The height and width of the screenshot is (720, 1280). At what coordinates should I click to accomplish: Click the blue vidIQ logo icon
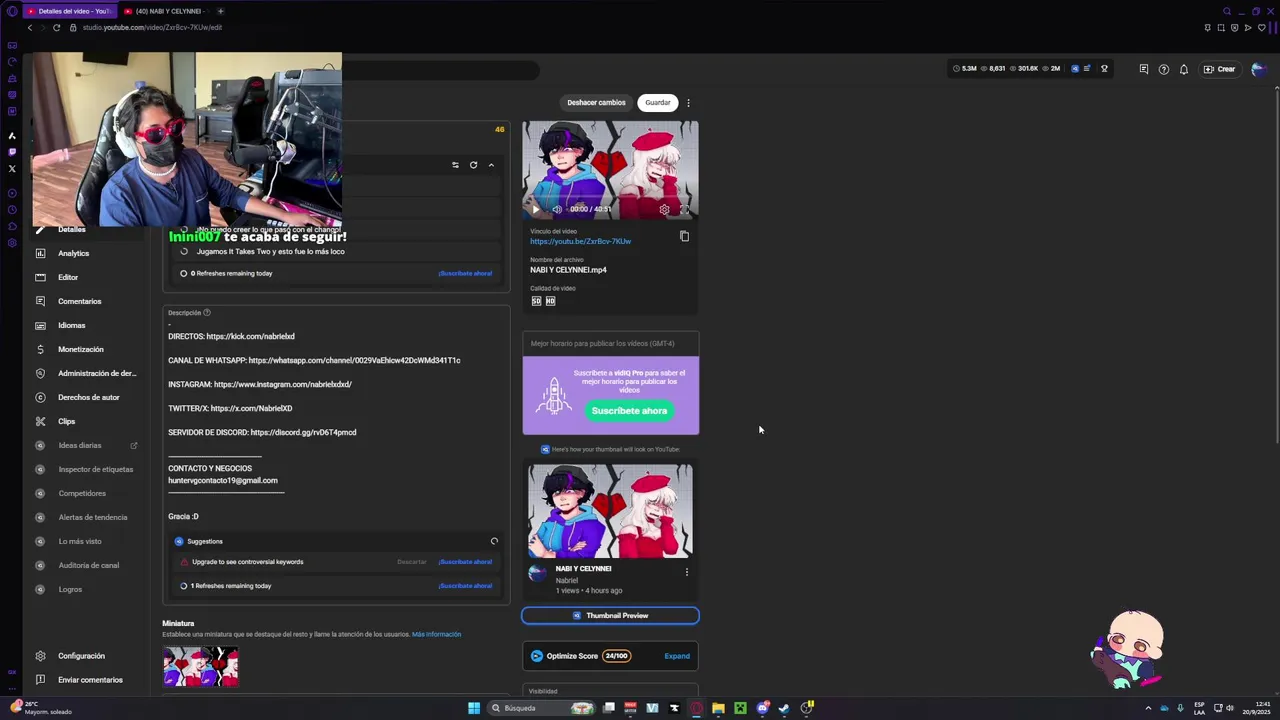tap(1075, 69)
